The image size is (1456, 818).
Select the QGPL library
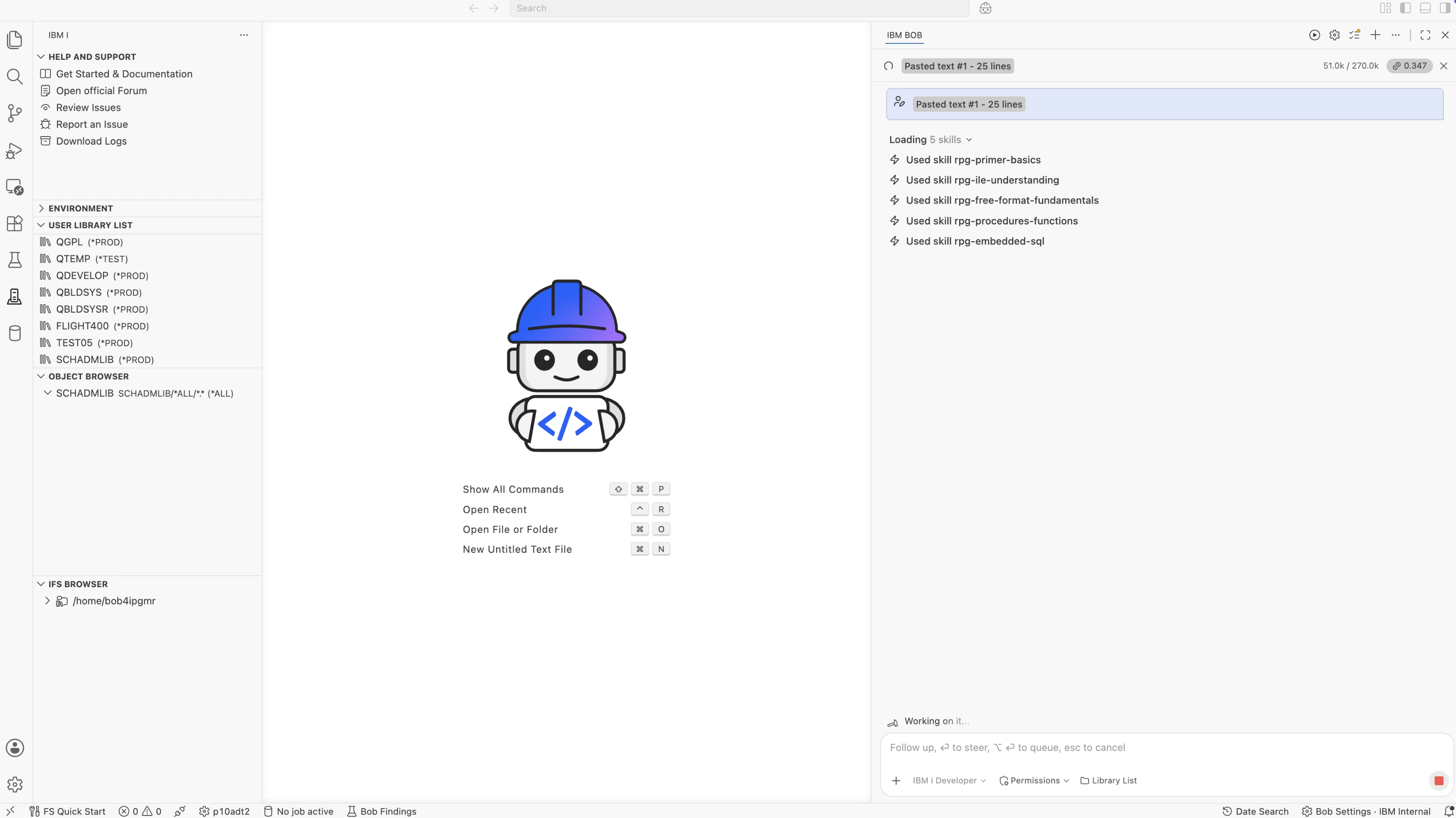[x=147, y=242]
